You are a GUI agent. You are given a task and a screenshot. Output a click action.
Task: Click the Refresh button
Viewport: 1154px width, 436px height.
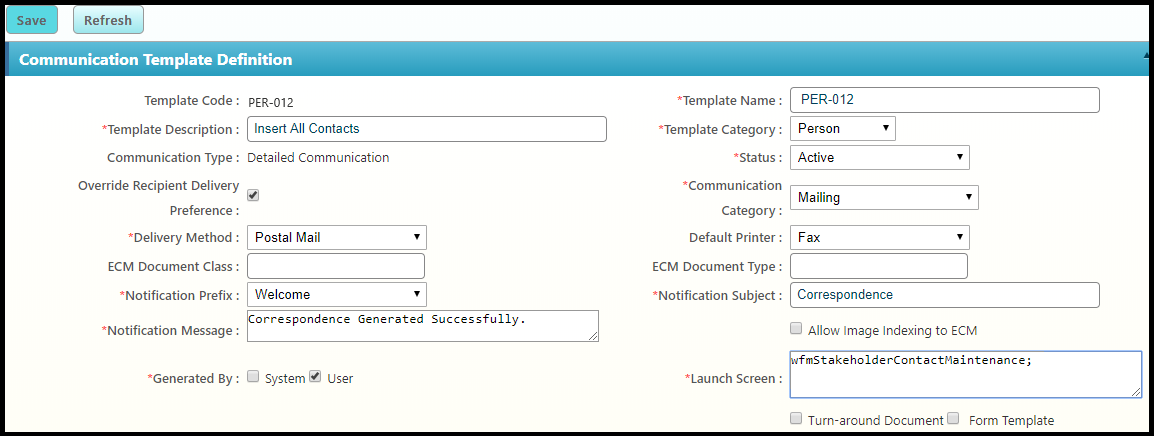tap(108, 20)
